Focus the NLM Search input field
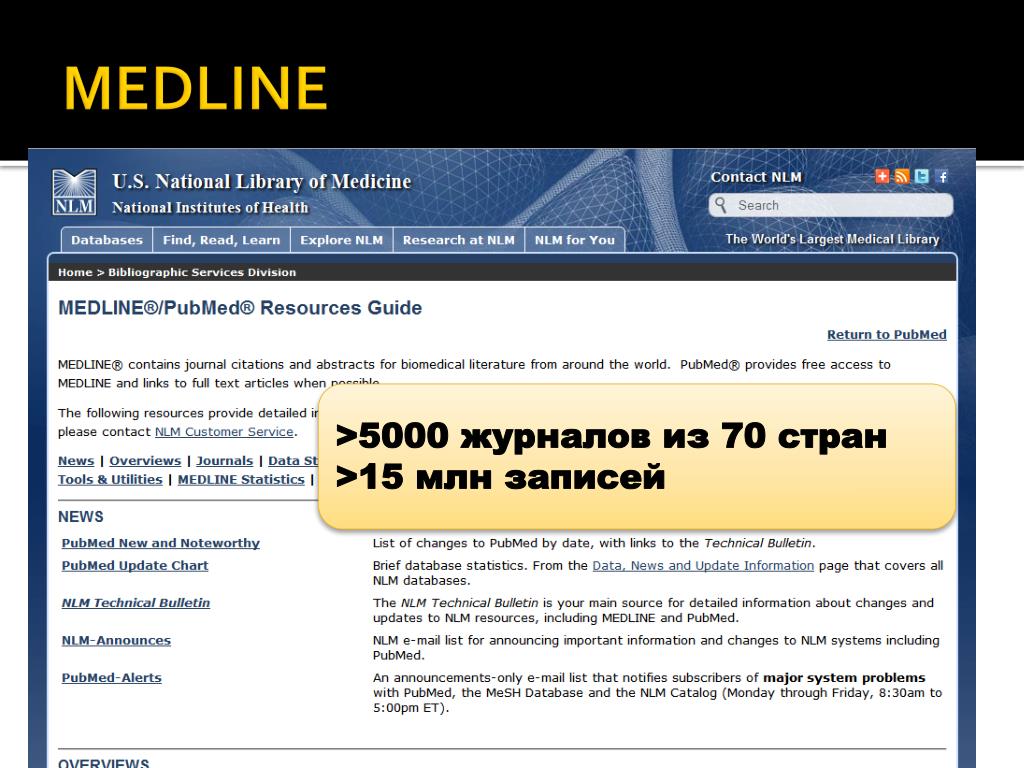 [831, 205]
